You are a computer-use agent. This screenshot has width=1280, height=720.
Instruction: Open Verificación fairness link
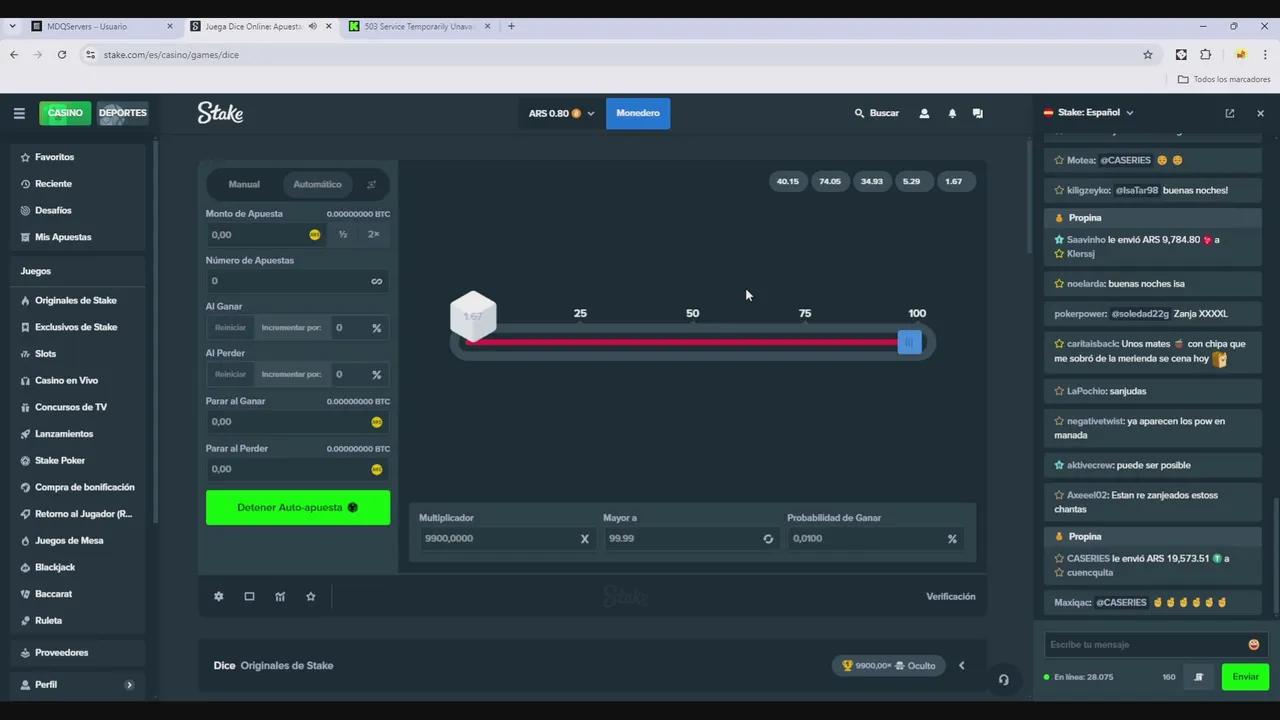pos(951,596)
